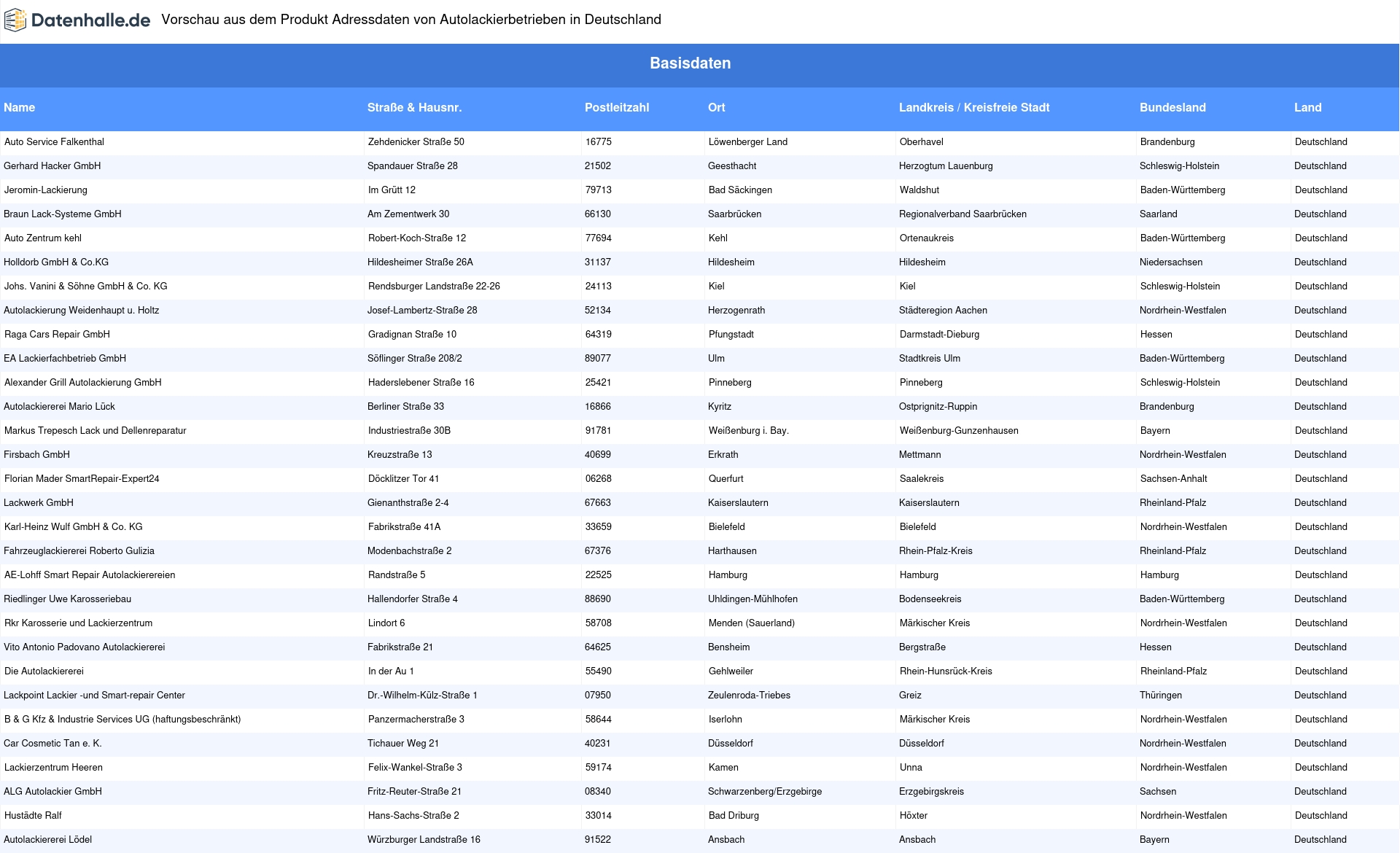Click the Postleitzahl column header
1400x853 pixels.
click(x=617, y=107)
